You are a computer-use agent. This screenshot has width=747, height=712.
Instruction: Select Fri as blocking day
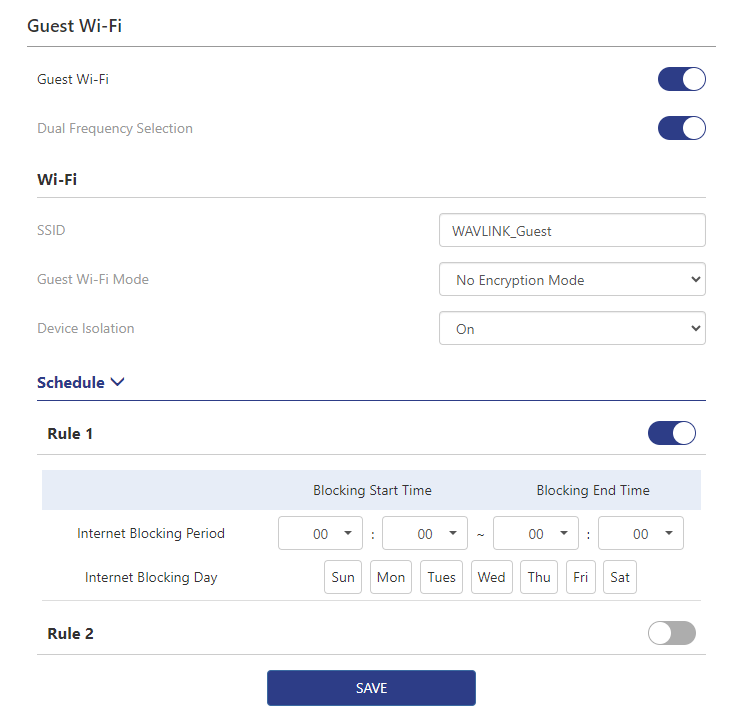click(581, 578)
